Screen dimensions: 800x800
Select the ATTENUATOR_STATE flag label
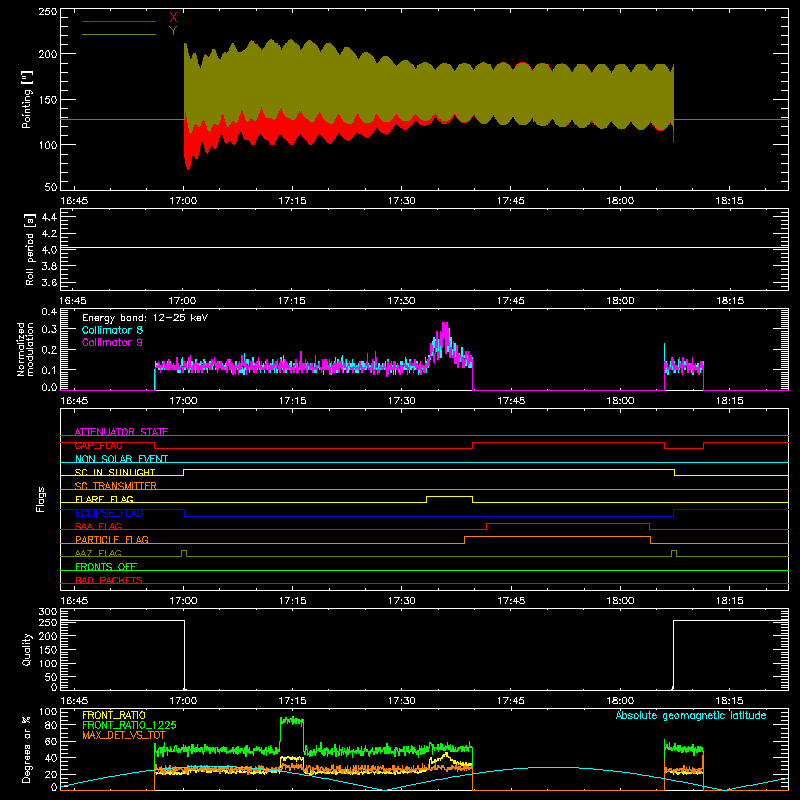121,432
